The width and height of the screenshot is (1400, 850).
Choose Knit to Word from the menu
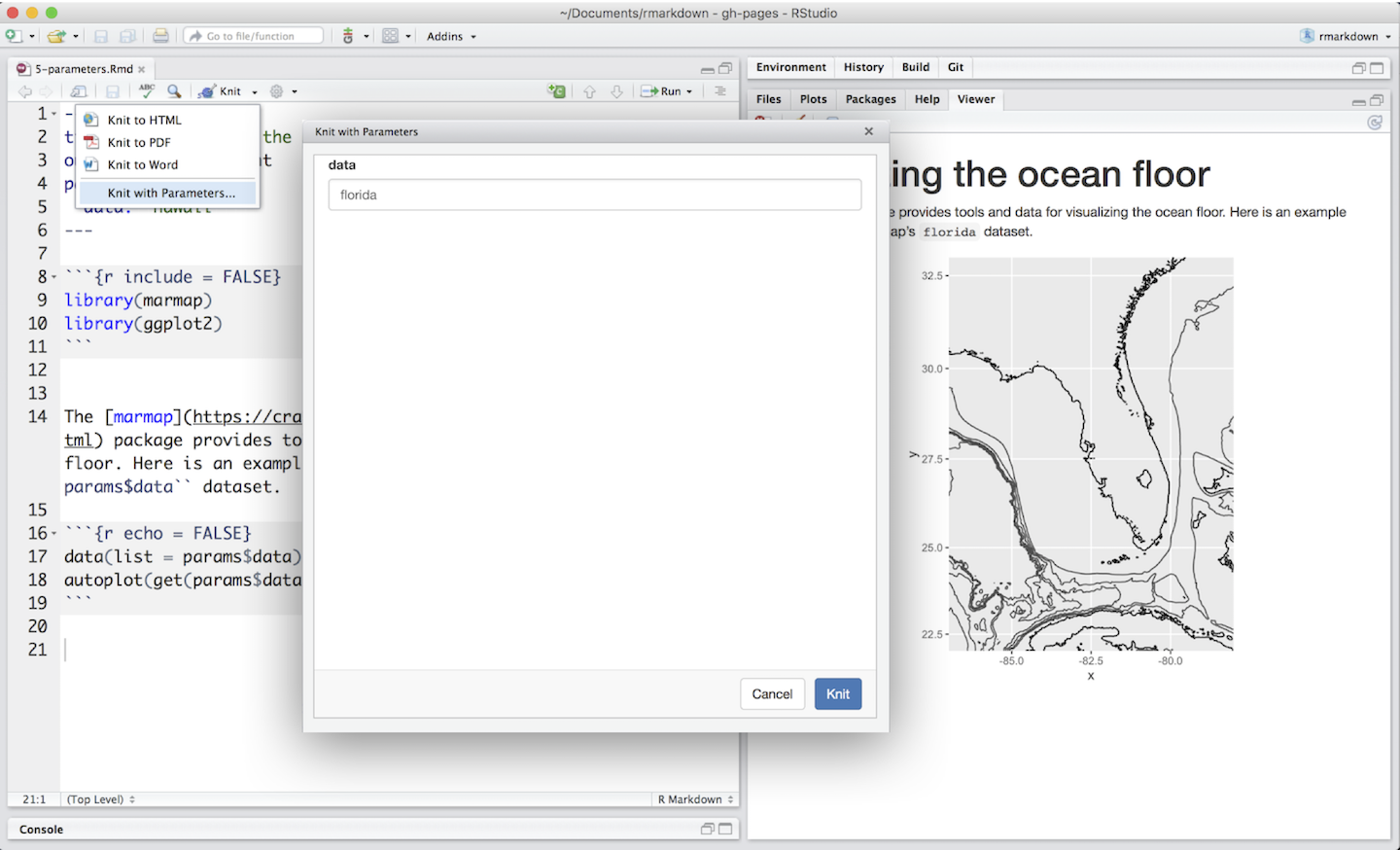(167, 164)
